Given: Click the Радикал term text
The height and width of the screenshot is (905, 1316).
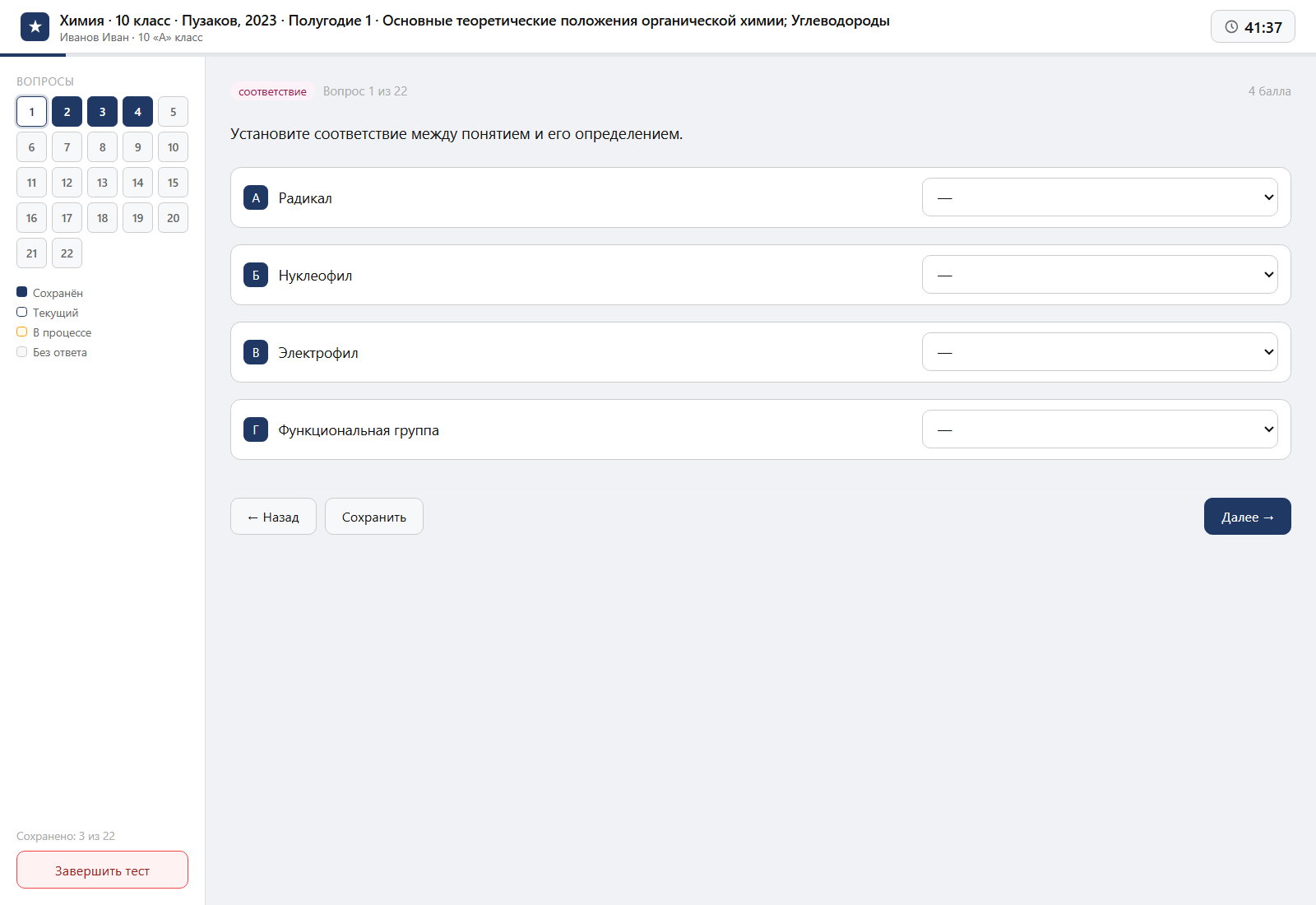Looking at the screenshot, I should pos(305,198).
